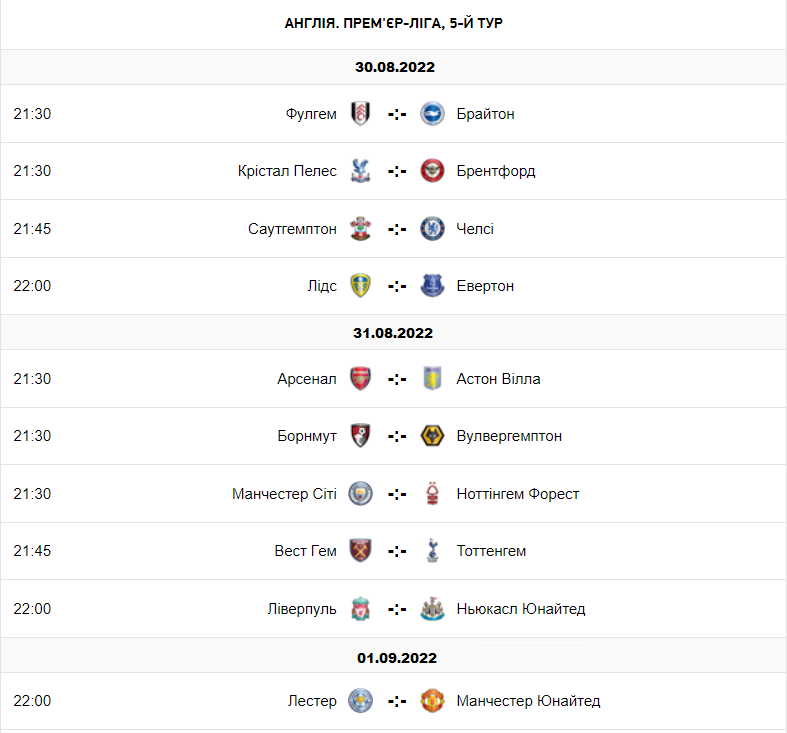Click the Wolverhampton wolf crest
The image size is (787, 733).
[x=432, y=436]
